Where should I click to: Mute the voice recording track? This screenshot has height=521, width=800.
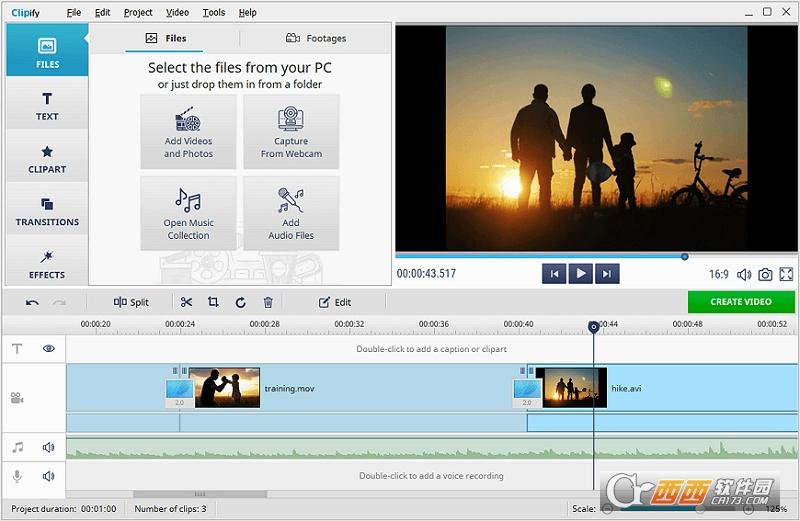(x=48, y=476)
